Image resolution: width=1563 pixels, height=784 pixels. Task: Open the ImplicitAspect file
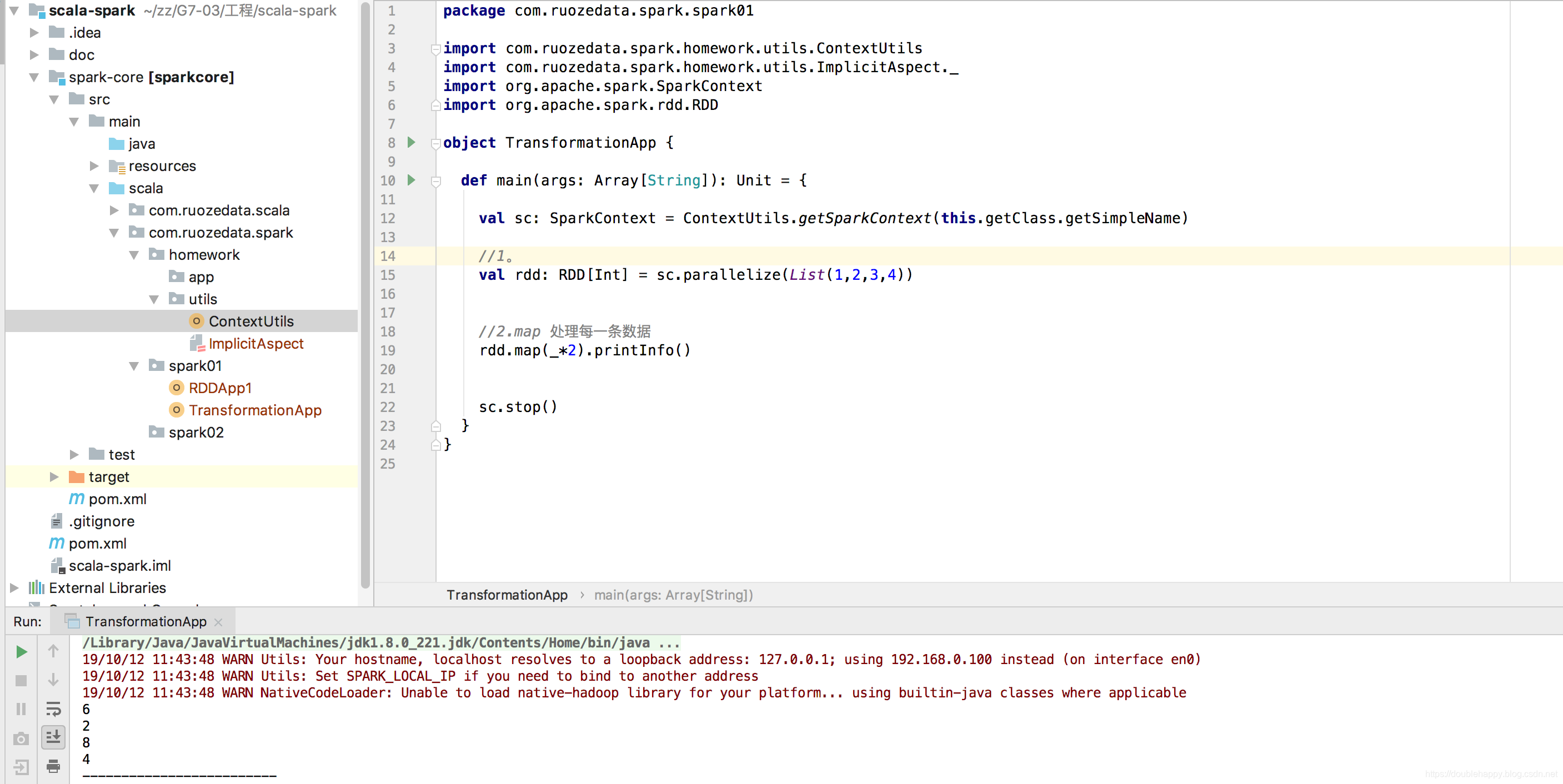click(256, 344)
